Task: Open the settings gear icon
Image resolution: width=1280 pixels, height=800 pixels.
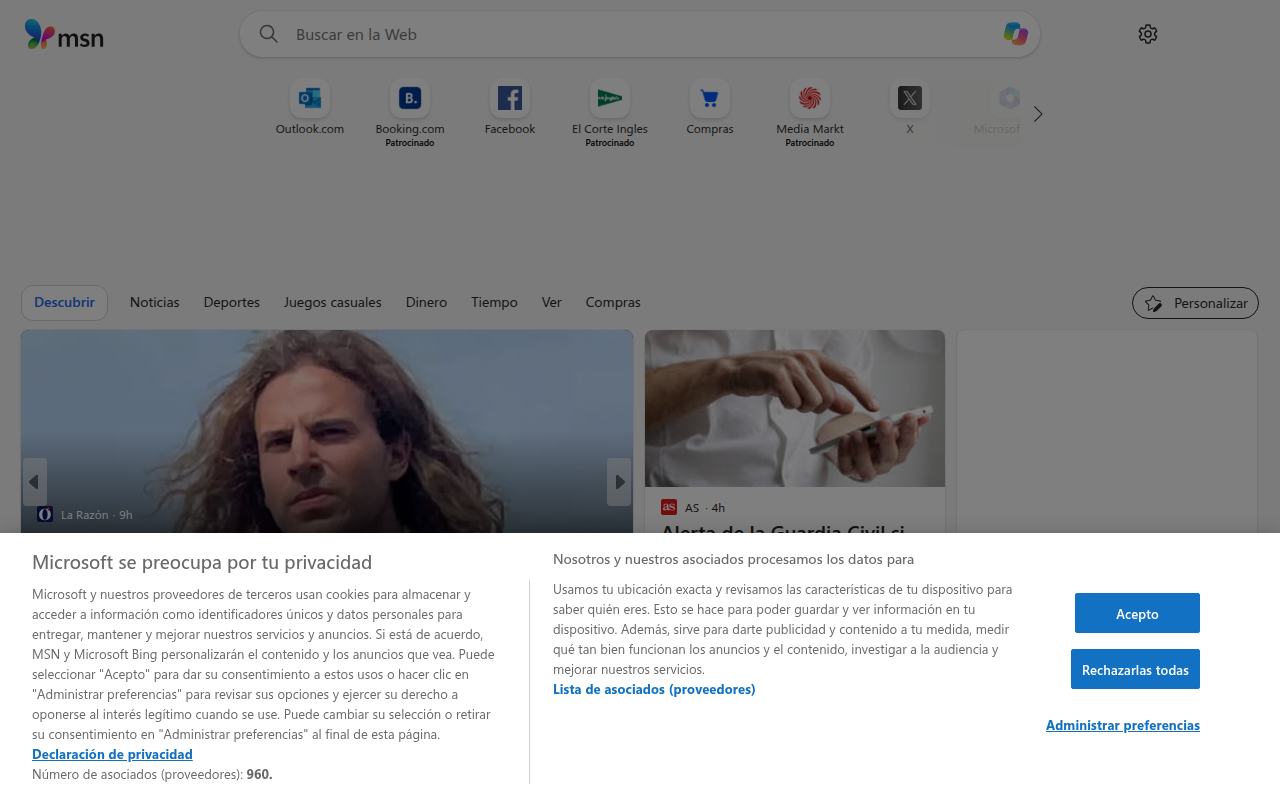Action: 1148,34
